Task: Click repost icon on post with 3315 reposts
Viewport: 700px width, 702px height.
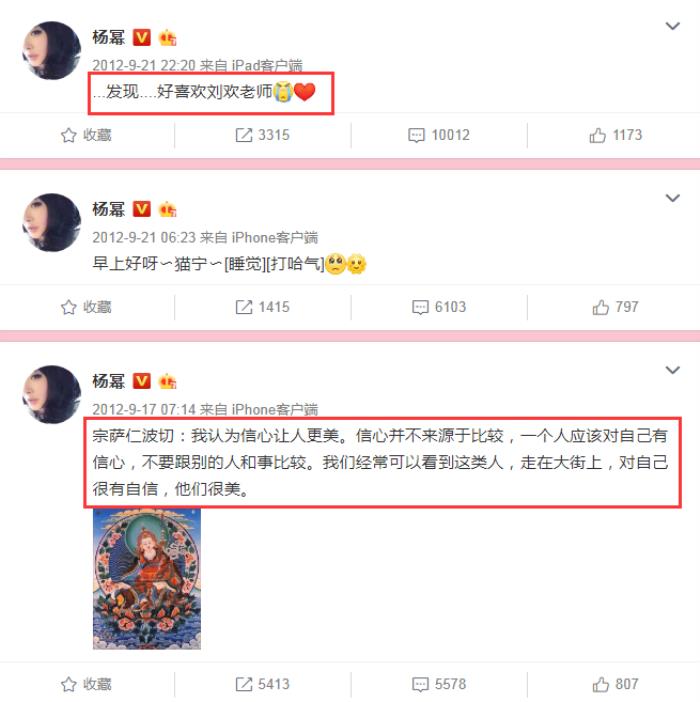Action: pyautogui.click(x=244, y=135)
